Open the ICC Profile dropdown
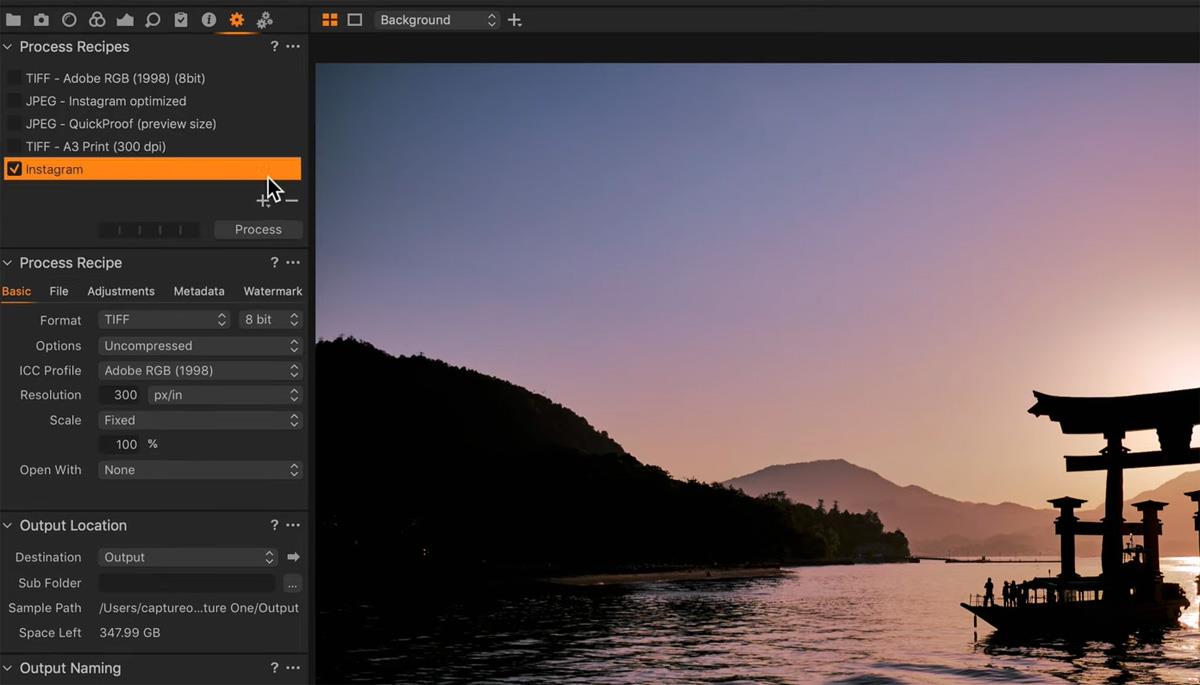The width and height of the screenshot is (1200, 685). click(x=200, y=371)
